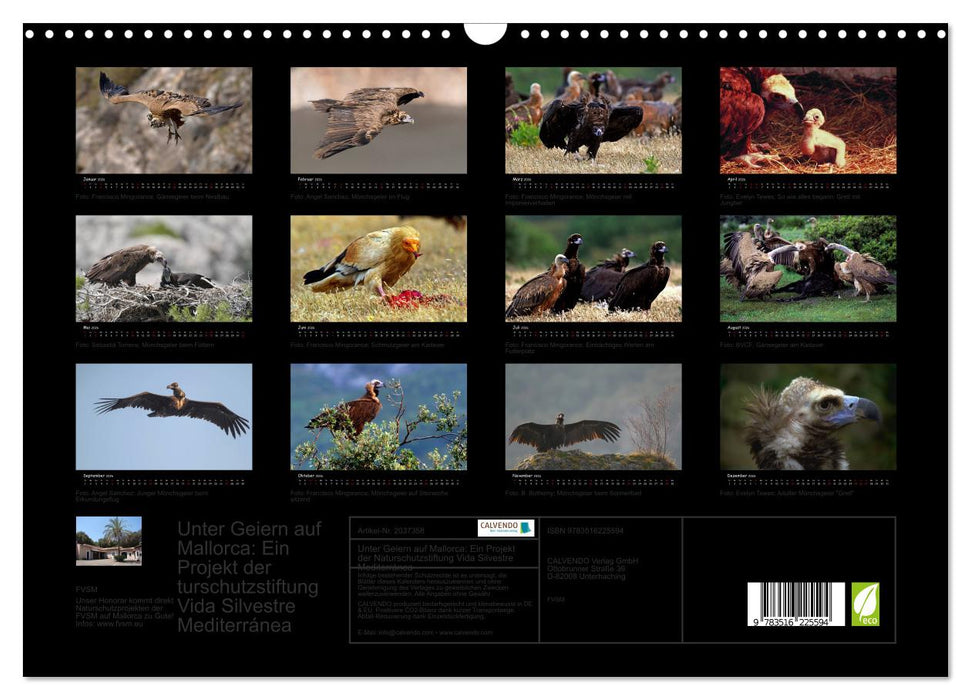Click the ISBN number text

[585, 530]
